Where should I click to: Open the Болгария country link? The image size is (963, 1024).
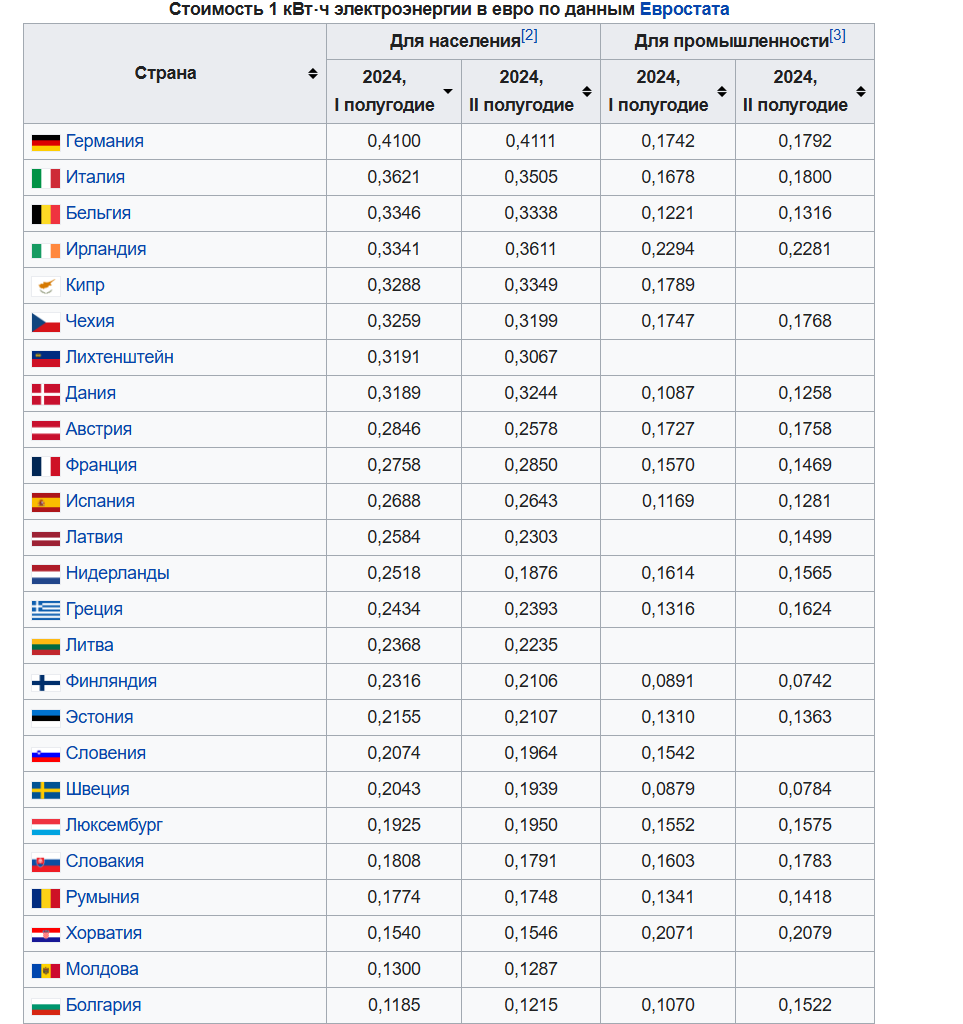tap(103, 1006)
